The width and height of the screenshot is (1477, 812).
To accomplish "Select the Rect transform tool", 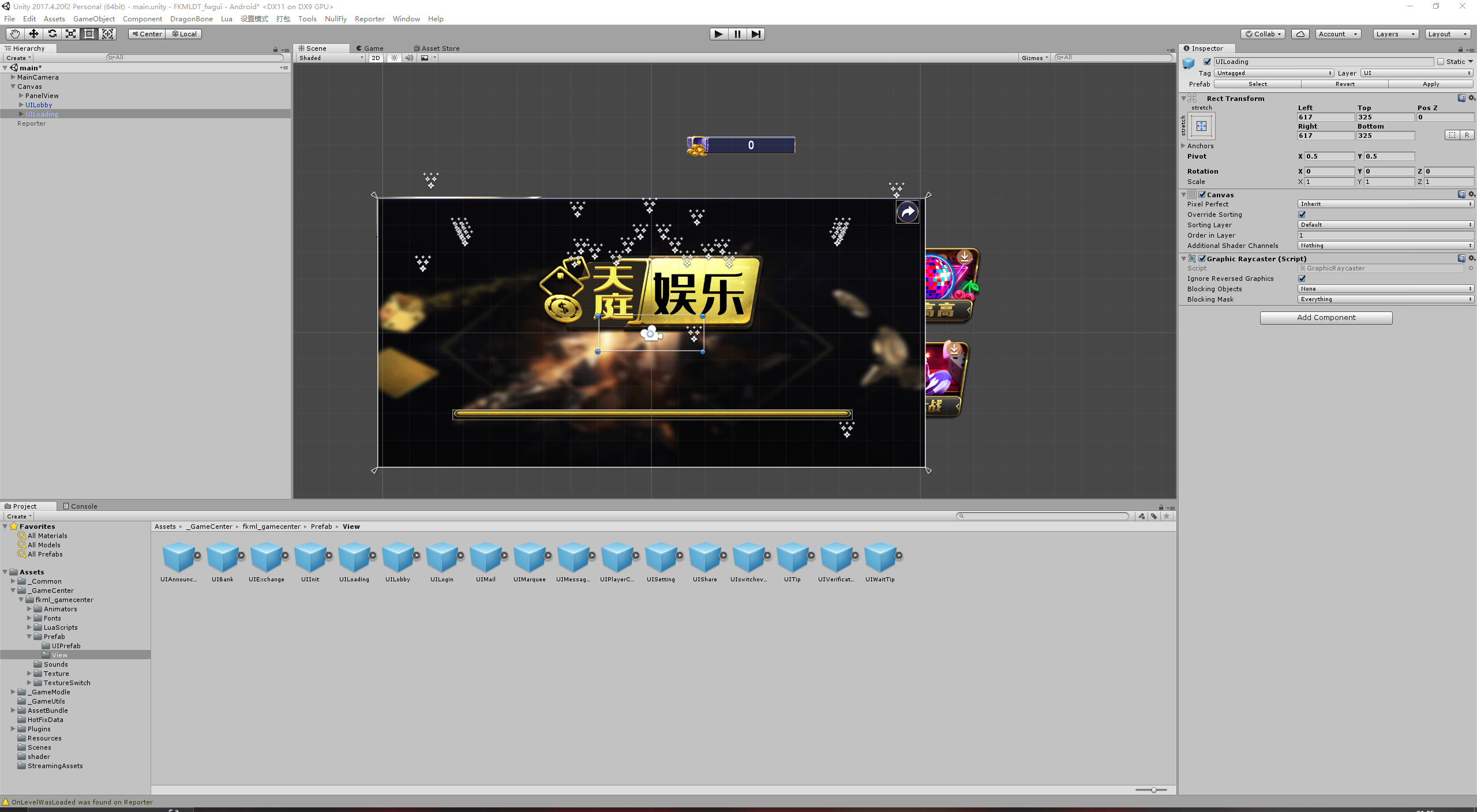I will click(x=89, y=33).
